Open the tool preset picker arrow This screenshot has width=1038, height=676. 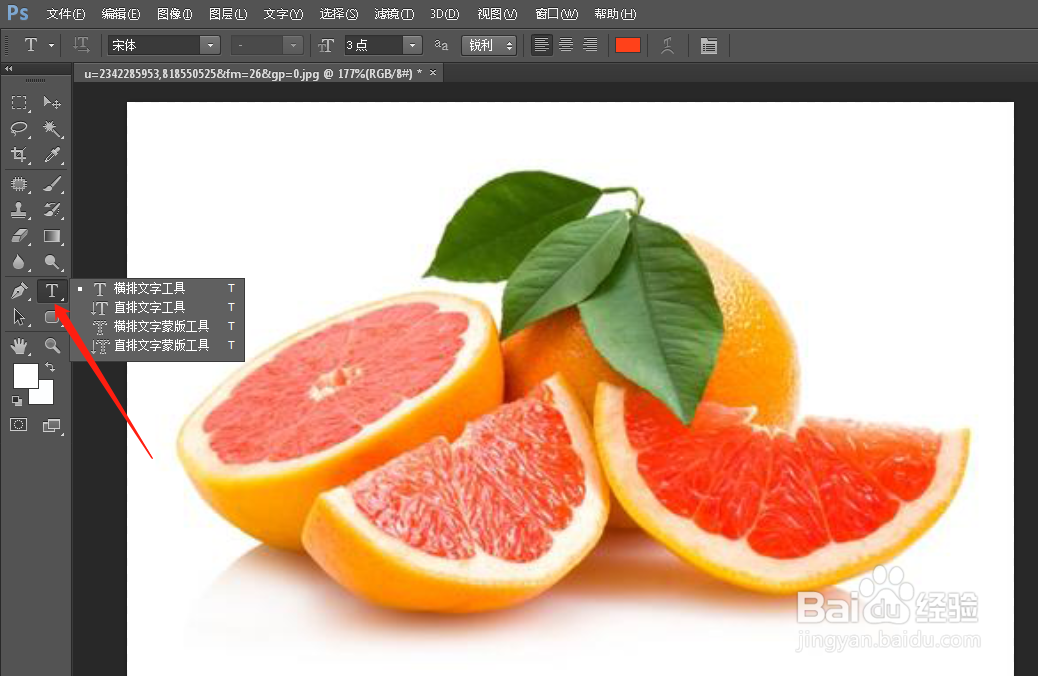(51, 45)
